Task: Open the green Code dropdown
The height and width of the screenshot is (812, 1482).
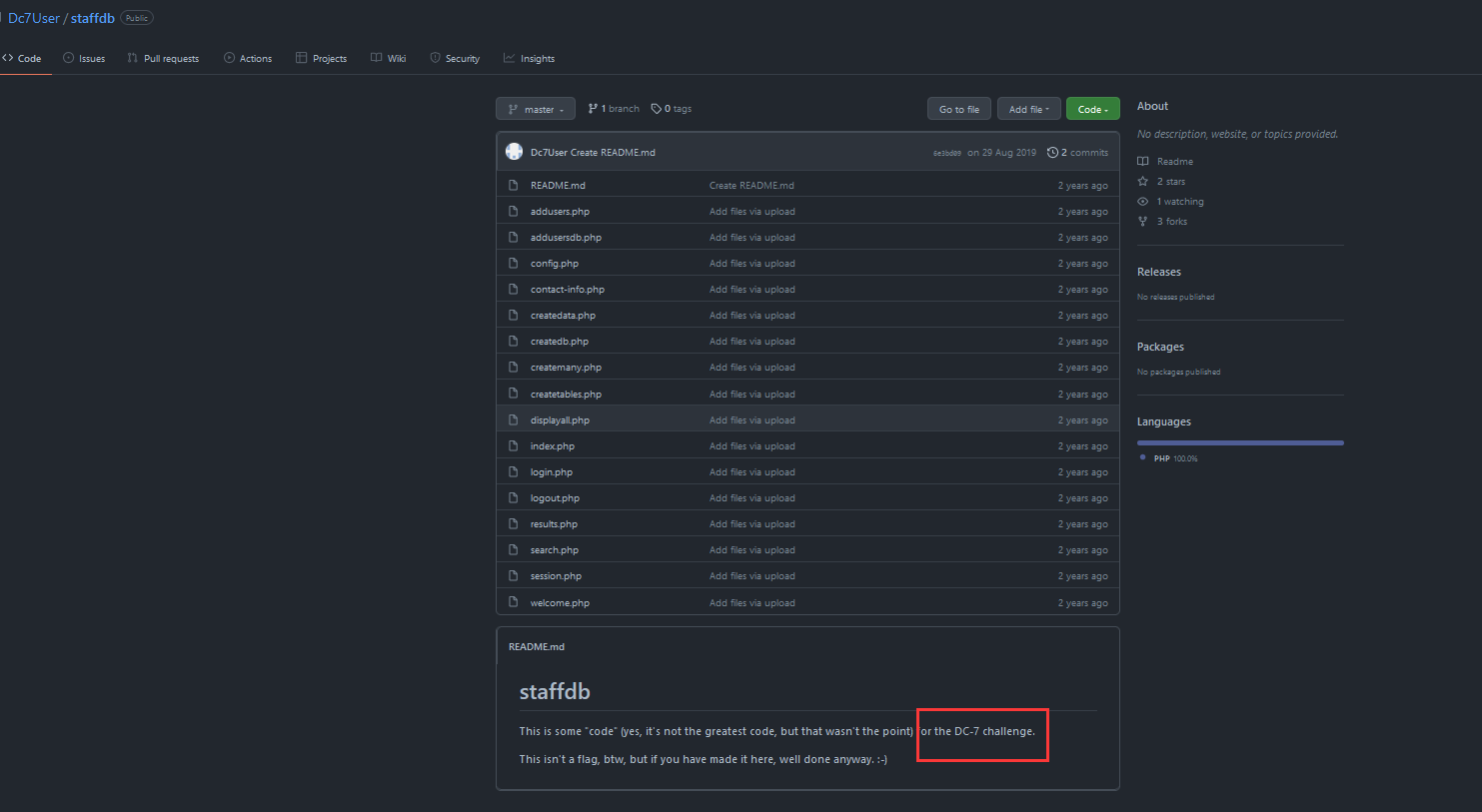Action: click(x=1092, y=109)
